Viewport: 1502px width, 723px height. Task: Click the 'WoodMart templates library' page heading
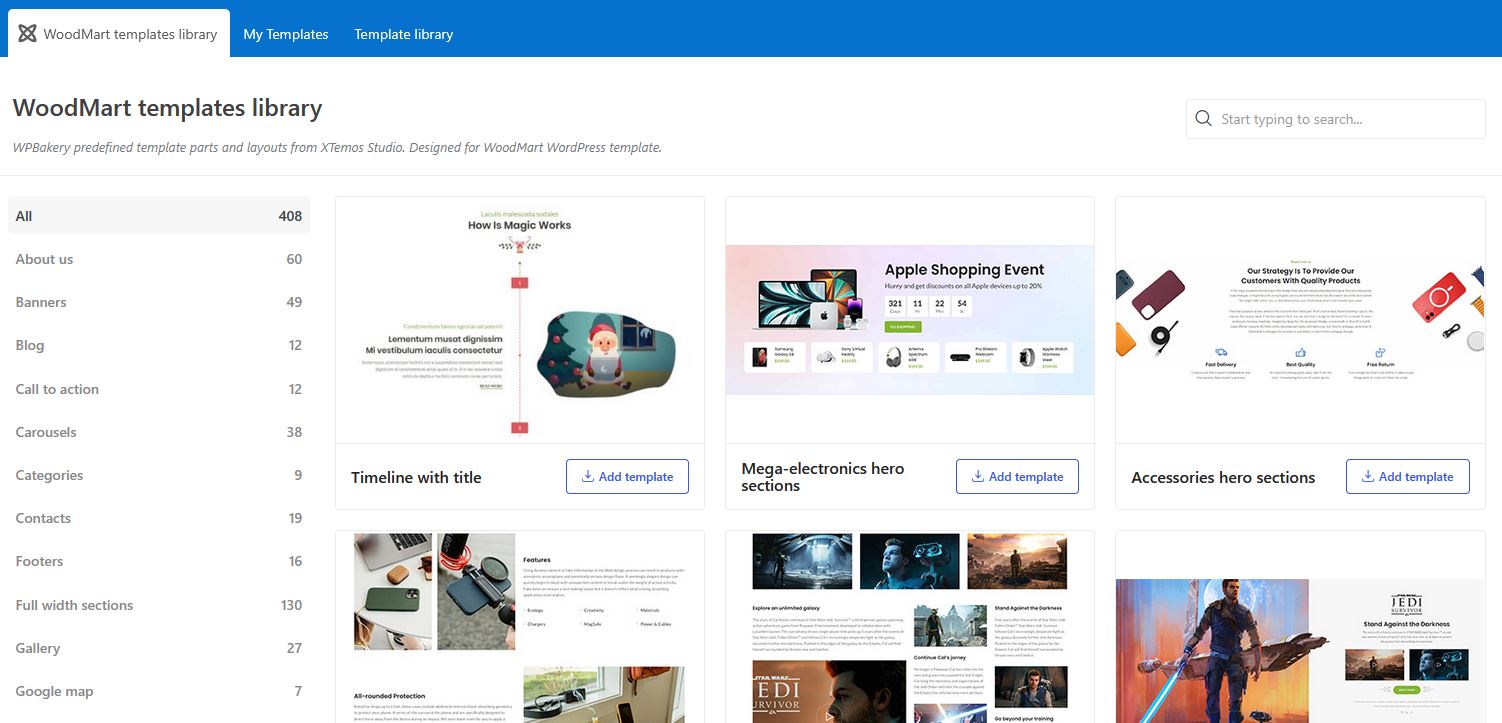[167, 108]
